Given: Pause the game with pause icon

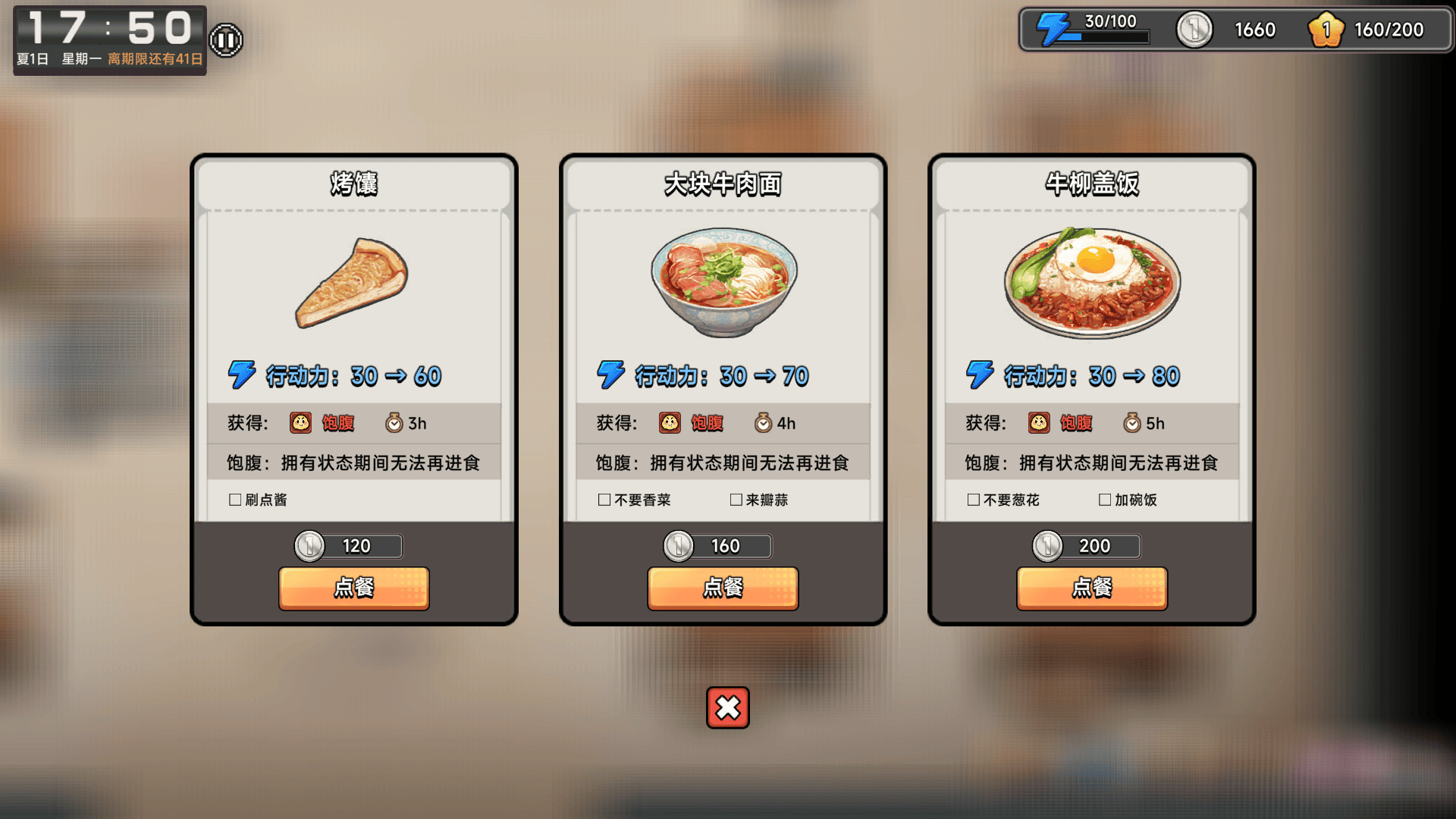Looking at the screenshot, I should [x=225, y=39].
